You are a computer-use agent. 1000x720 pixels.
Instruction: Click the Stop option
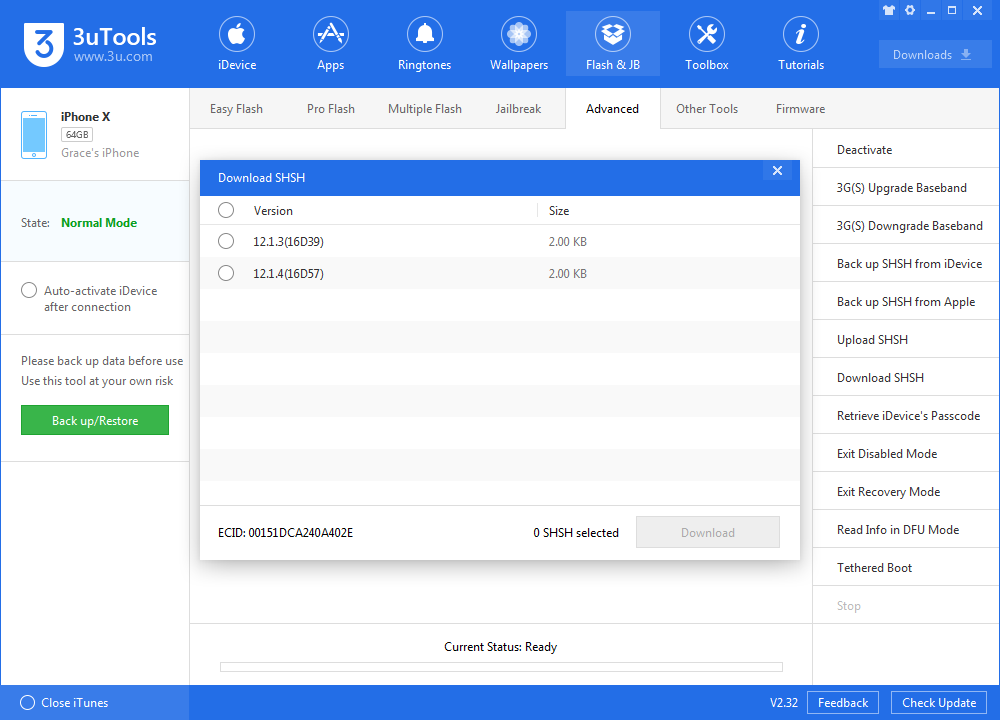tap(906, 605)
